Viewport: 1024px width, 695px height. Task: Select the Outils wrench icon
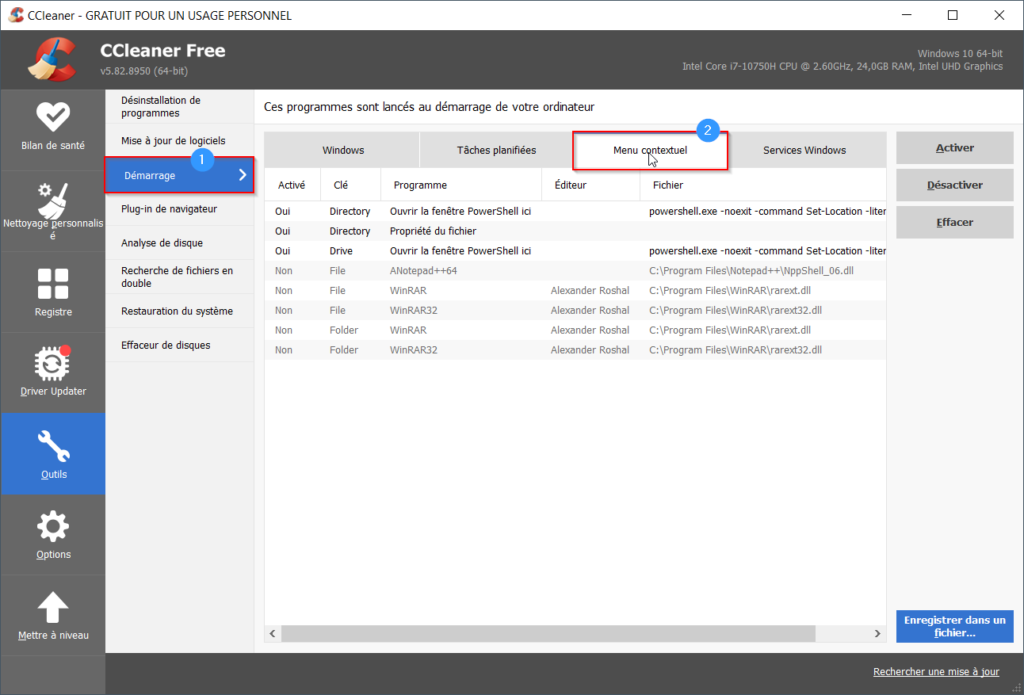53,446
